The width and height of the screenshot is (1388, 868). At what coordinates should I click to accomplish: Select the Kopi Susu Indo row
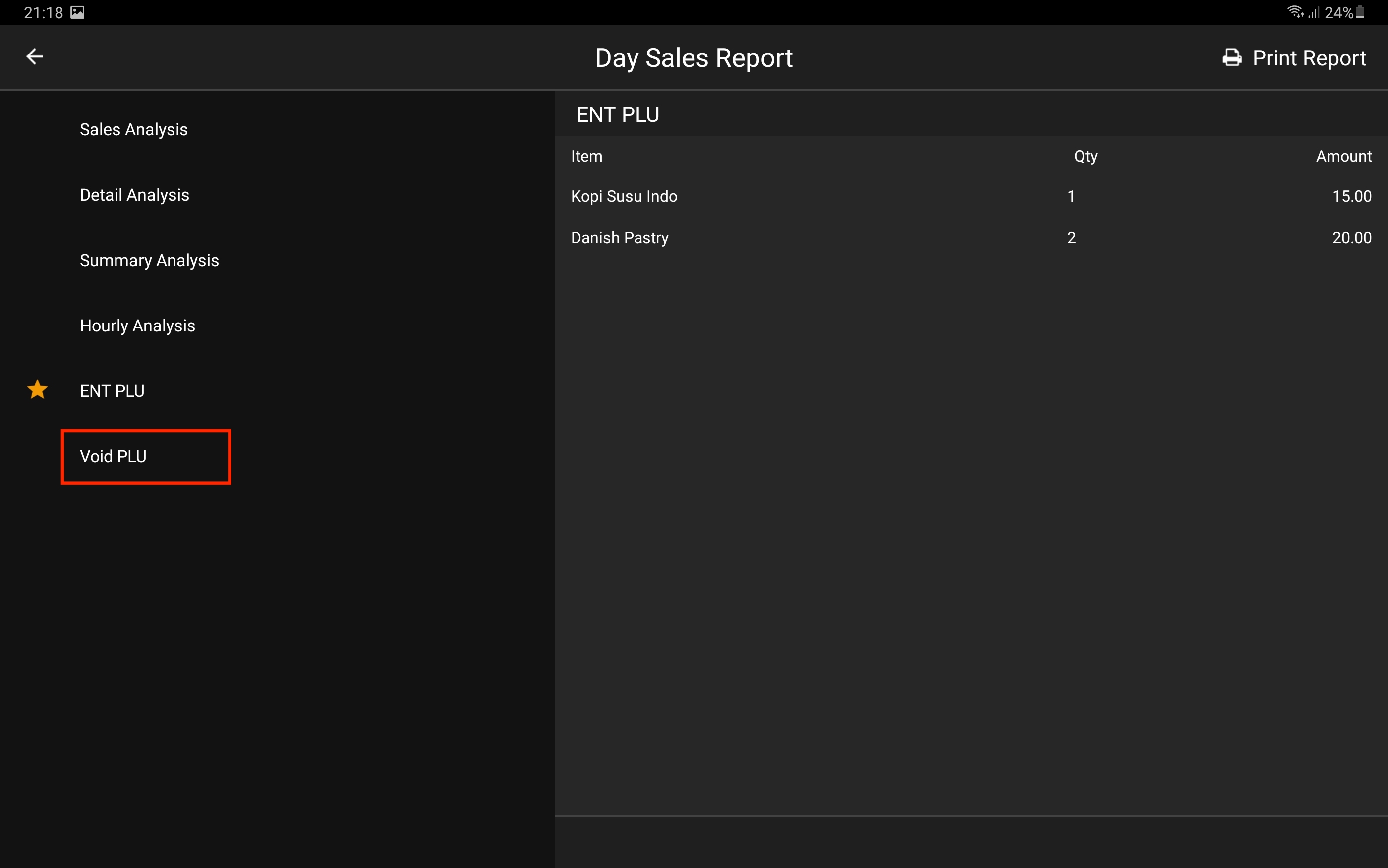[x=624, y=196]
